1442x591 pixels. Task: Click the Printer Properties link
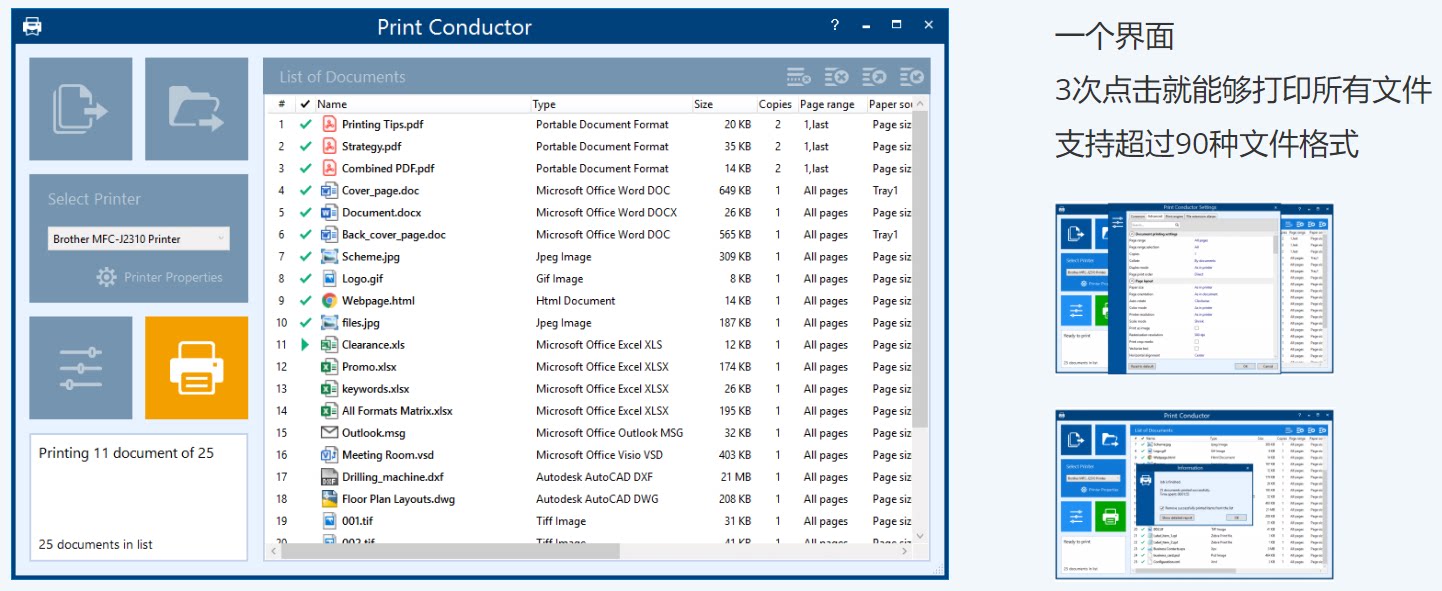coord(173,277)
